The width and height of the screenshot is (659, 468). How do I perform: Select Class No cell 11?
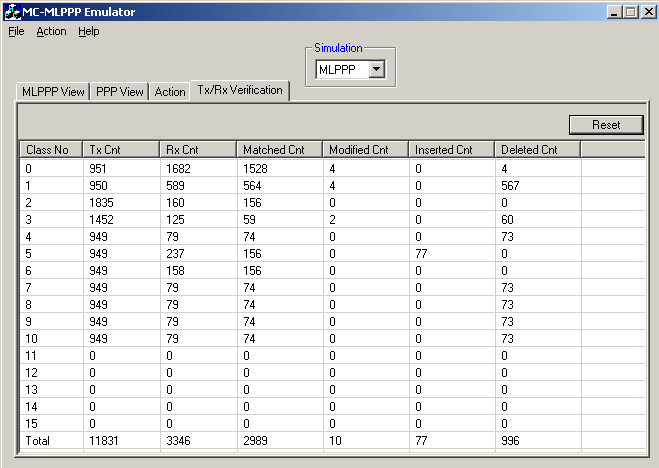tap(31, 356)
